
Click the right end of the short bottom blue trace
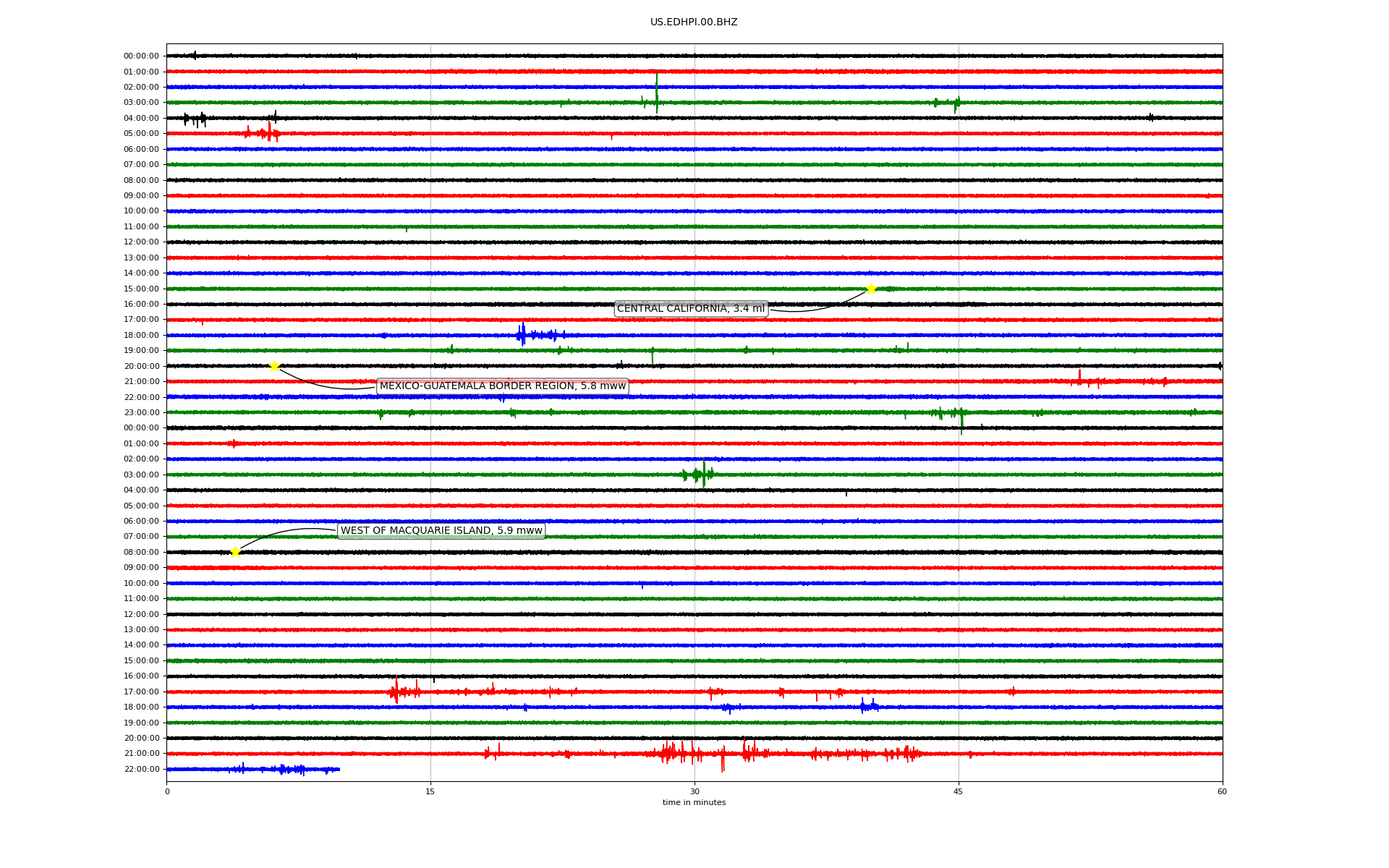(x=338, y=769)
